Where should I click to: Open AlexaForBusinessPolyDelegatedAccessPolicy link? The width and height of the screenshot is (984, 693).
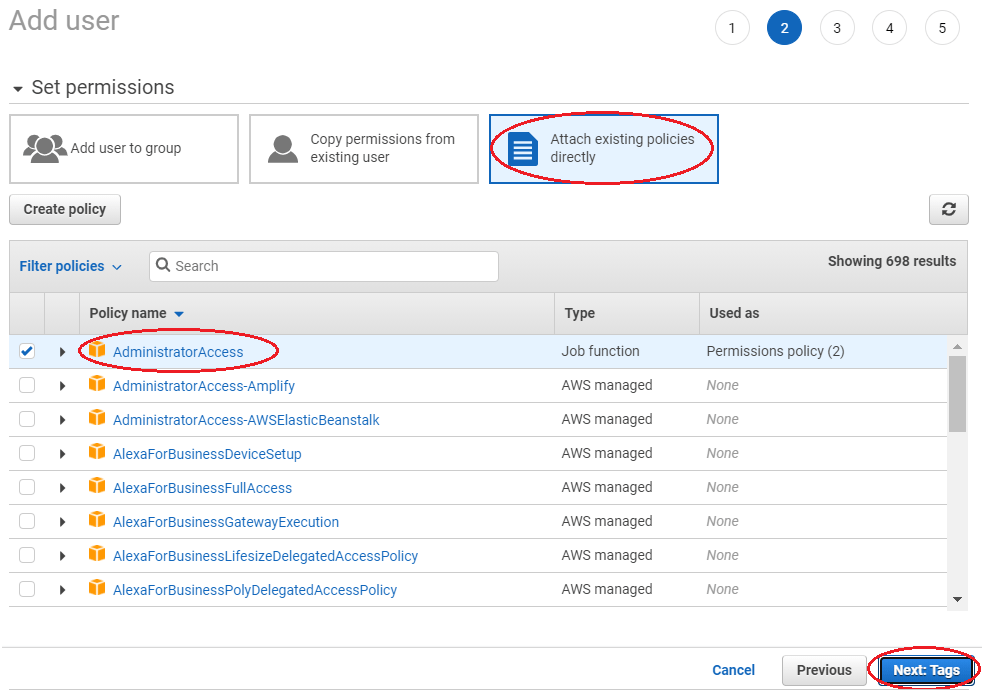pos(255,590)
